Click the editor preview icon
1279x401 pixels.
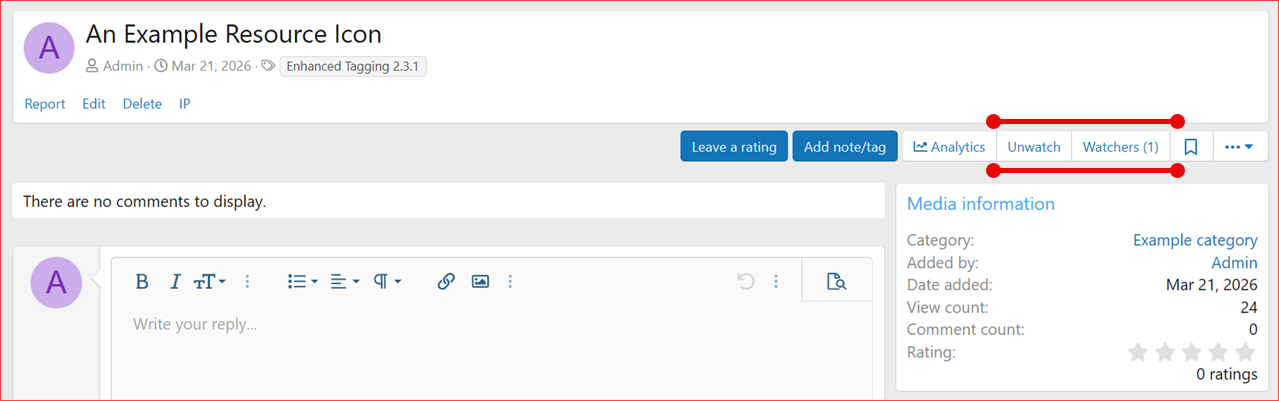click(x=836, y=282)
